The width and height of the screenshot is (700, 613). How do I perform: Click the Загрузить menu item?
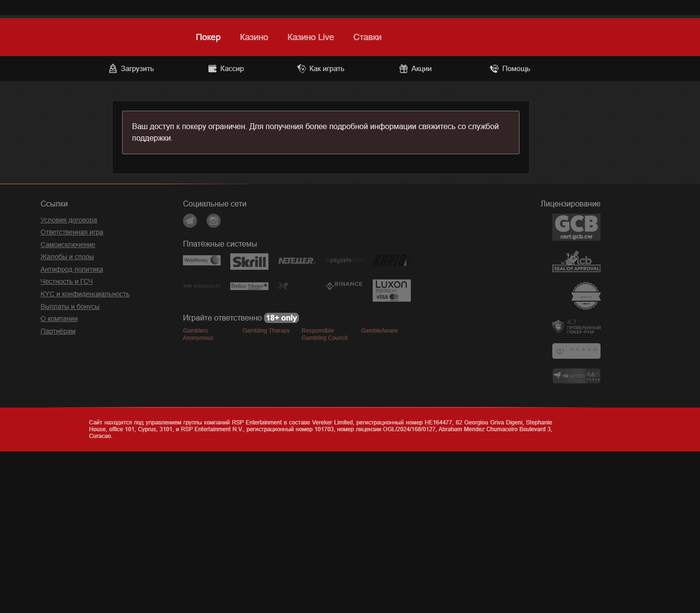point(131,68)
